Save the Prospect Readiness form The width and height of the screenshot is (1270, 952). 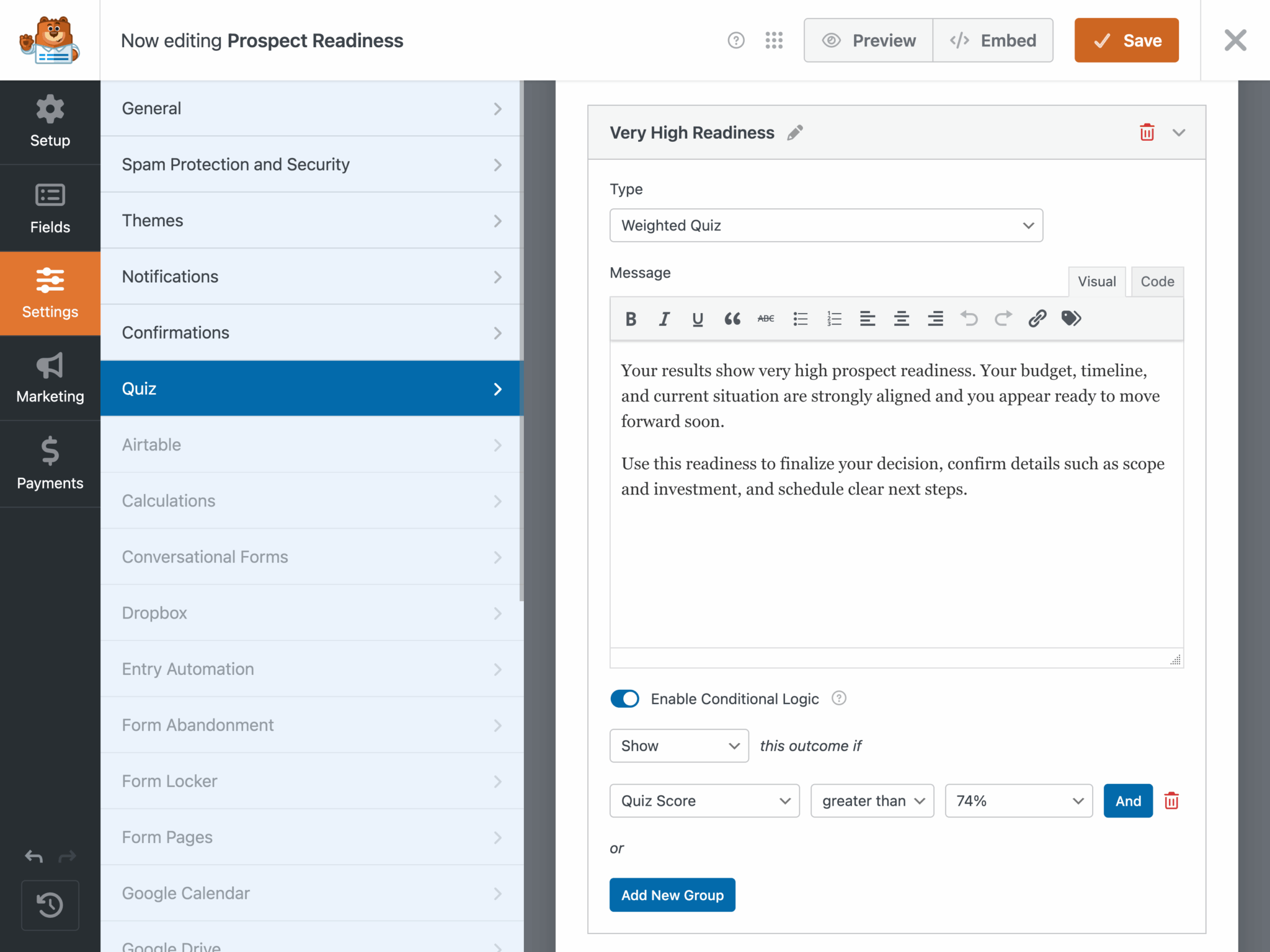(1126, 40)
